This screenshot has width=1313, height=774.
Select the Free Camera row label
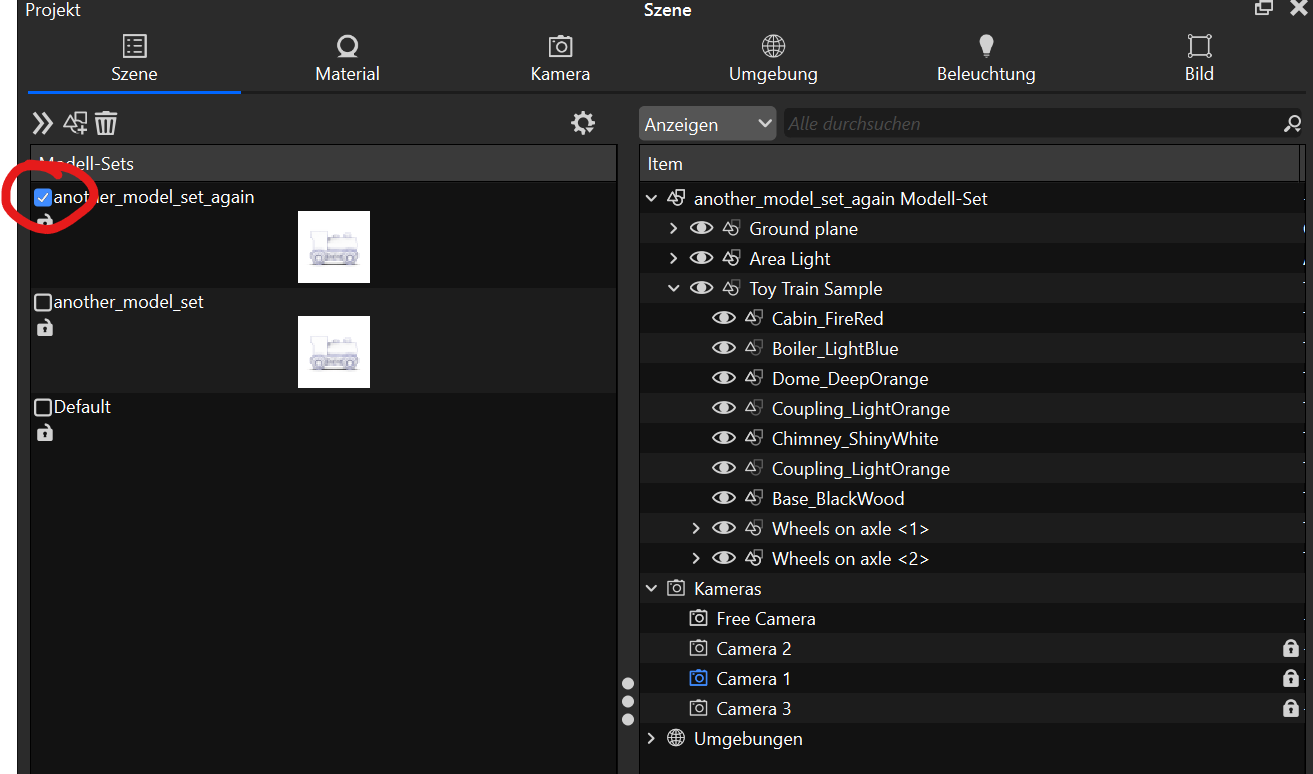tap(766, 619)
